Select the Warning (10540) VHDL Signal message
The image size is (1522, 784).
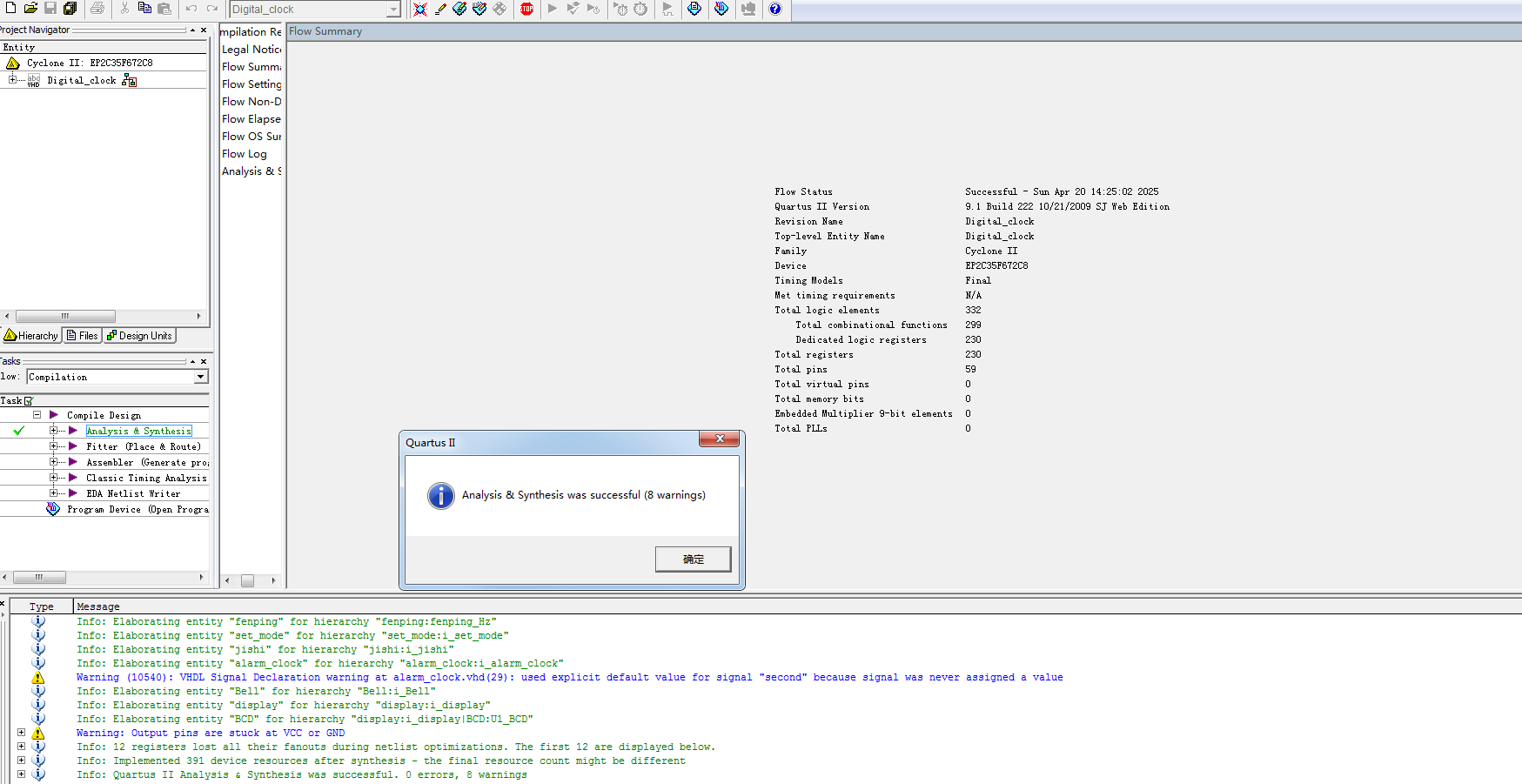tap(570, 677)
